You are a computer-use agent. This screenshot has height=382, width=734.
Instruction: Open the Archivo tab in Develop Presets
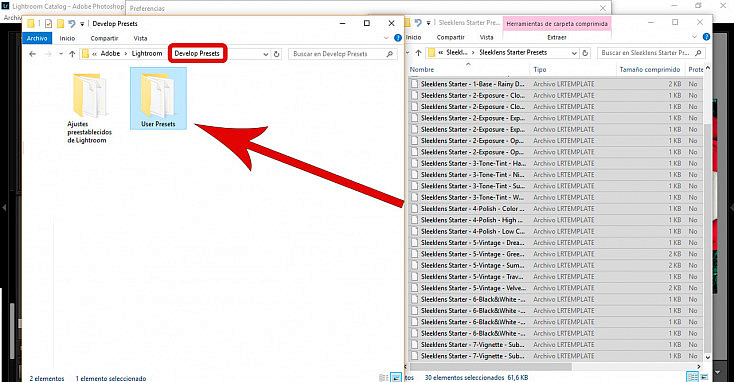(x=37, y=38)
